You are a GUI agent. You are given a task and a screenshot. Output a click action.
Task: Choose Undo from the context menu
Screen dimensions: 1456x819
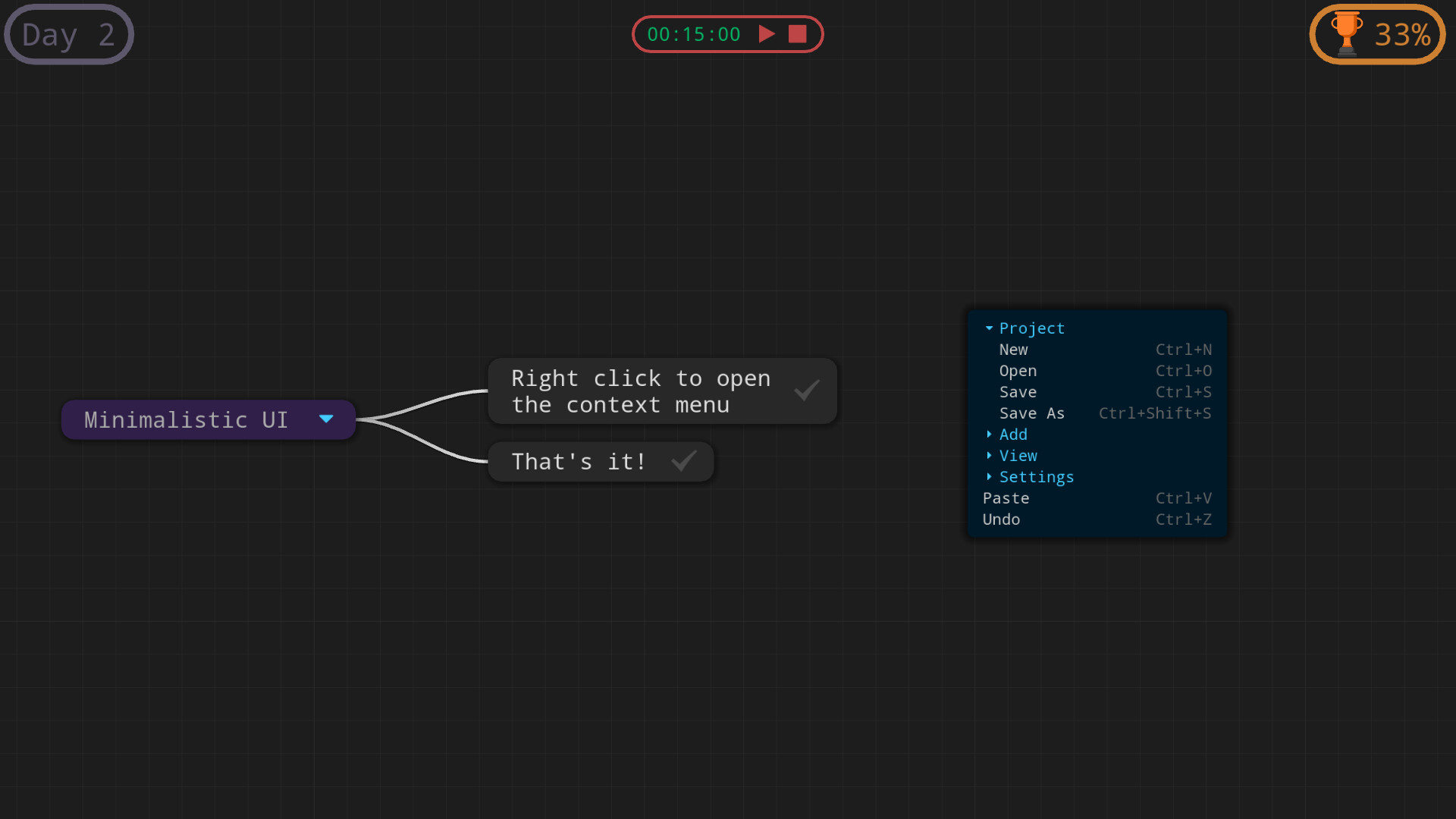tap(1097, 519)
